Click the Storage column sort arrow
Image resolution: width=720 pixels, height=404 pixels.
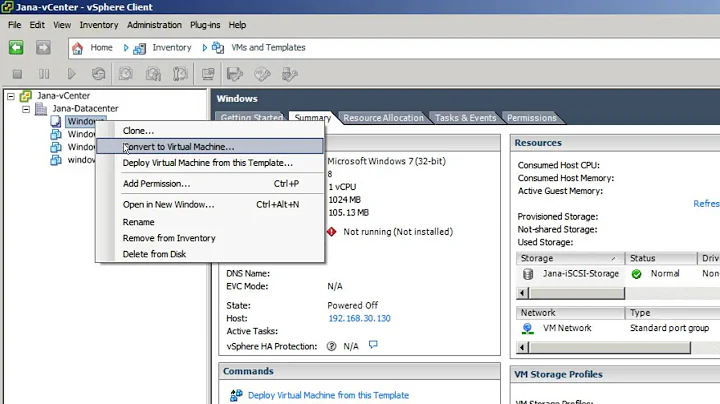613,258
